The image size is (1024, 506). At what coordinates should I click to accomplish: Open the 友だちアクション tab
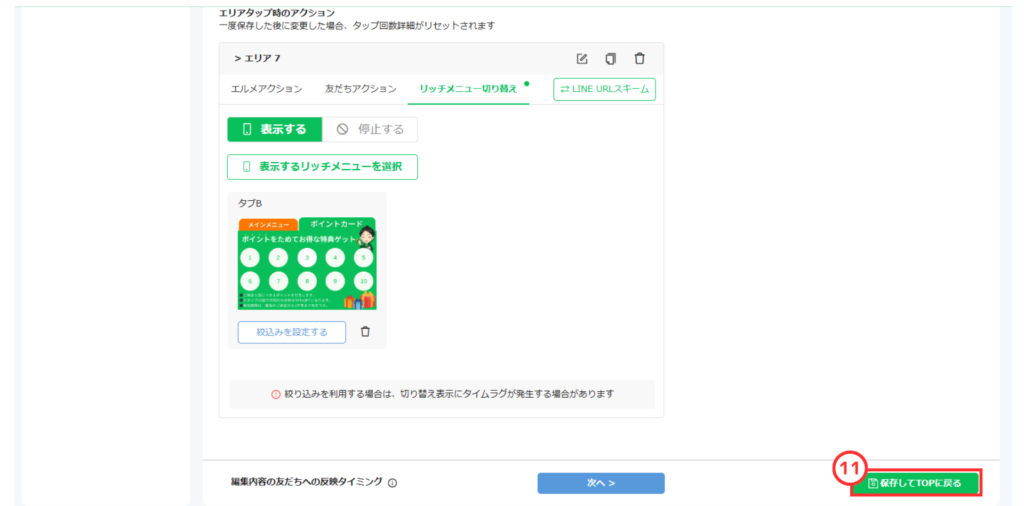click(x=360, y=89)
